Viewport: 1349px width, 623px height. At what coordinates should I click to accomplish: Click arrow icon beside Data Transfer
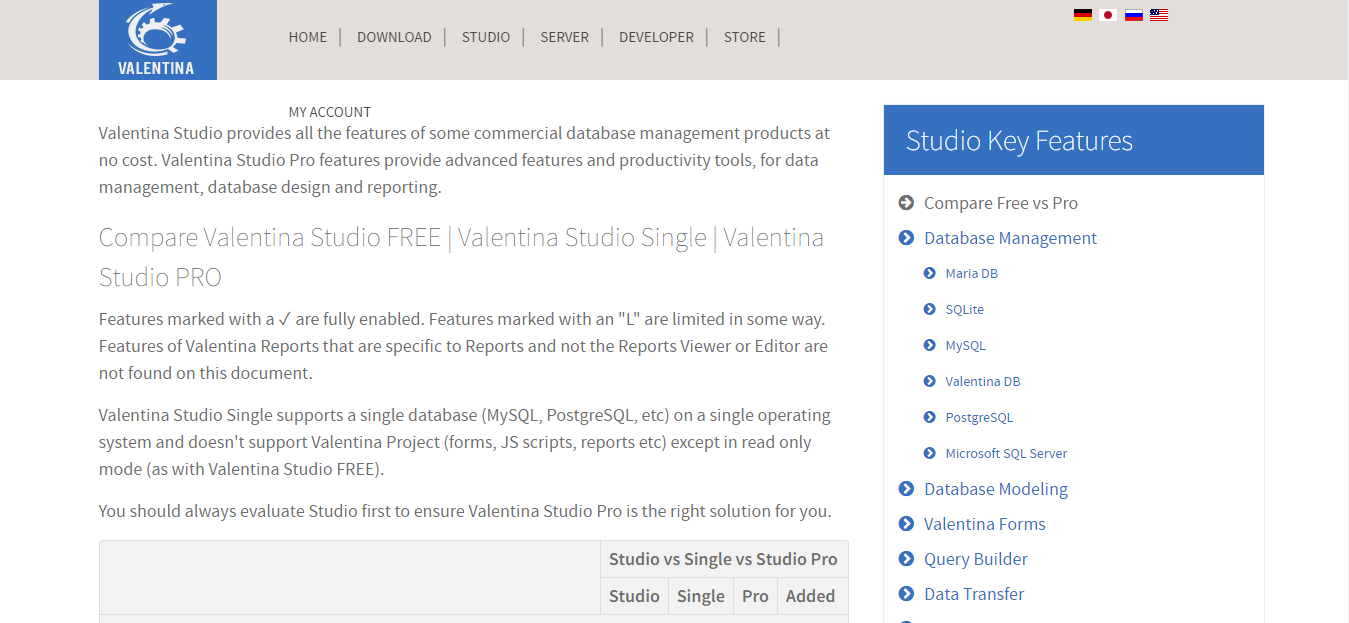click(906, 594)
